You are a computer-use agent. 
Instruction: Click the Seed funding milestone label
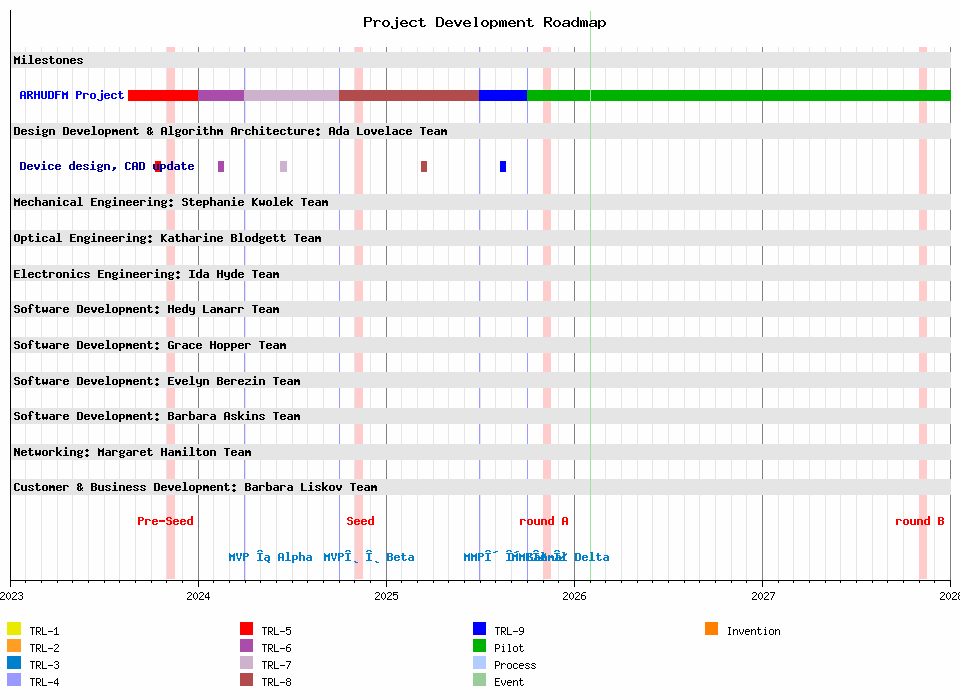click(x=360, y=521)
